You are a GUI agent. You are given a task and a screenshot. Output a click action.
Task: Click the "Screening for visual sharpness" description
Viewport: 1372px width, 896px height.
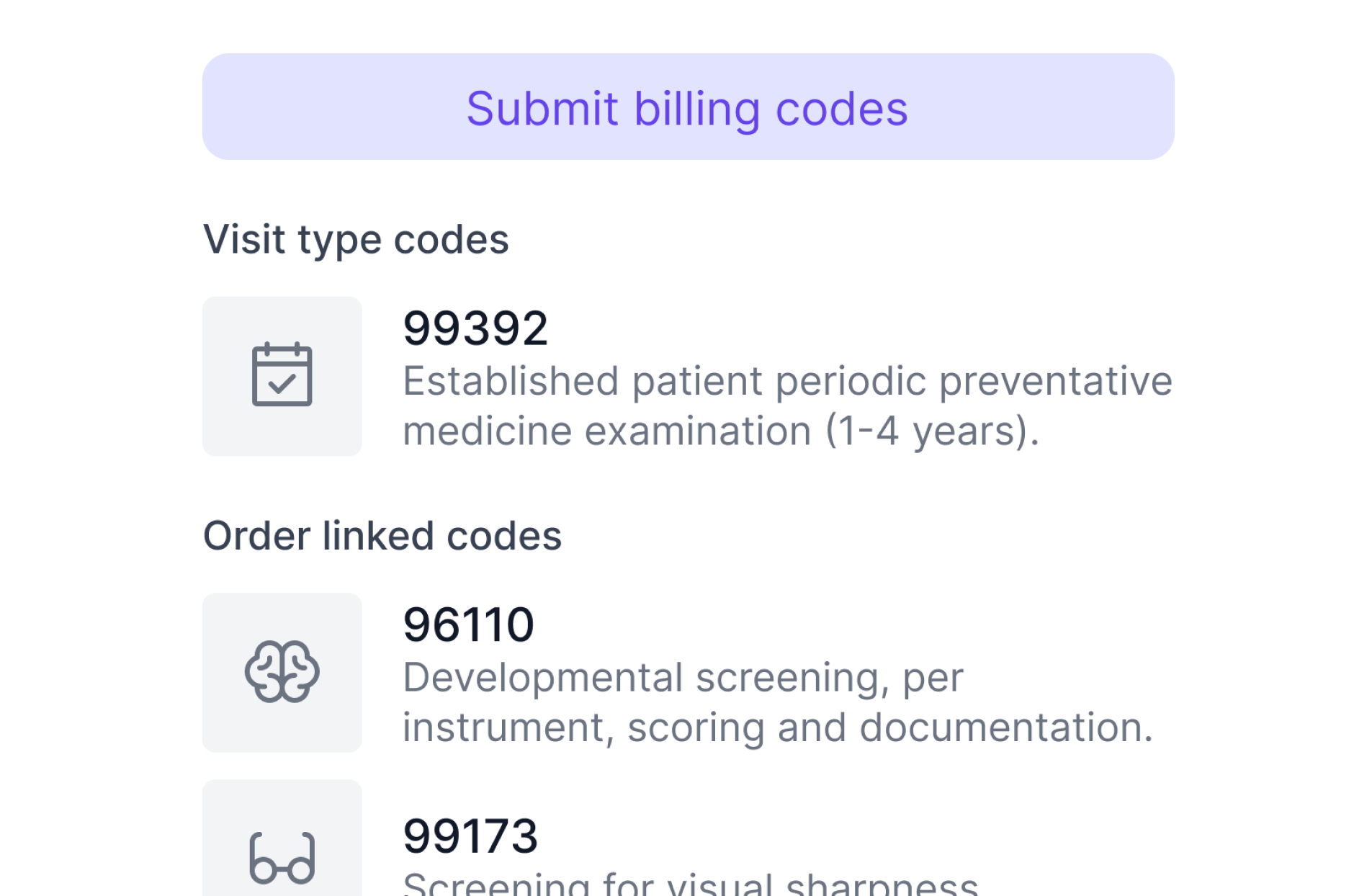pyautogui.click(x=690, y=885)
